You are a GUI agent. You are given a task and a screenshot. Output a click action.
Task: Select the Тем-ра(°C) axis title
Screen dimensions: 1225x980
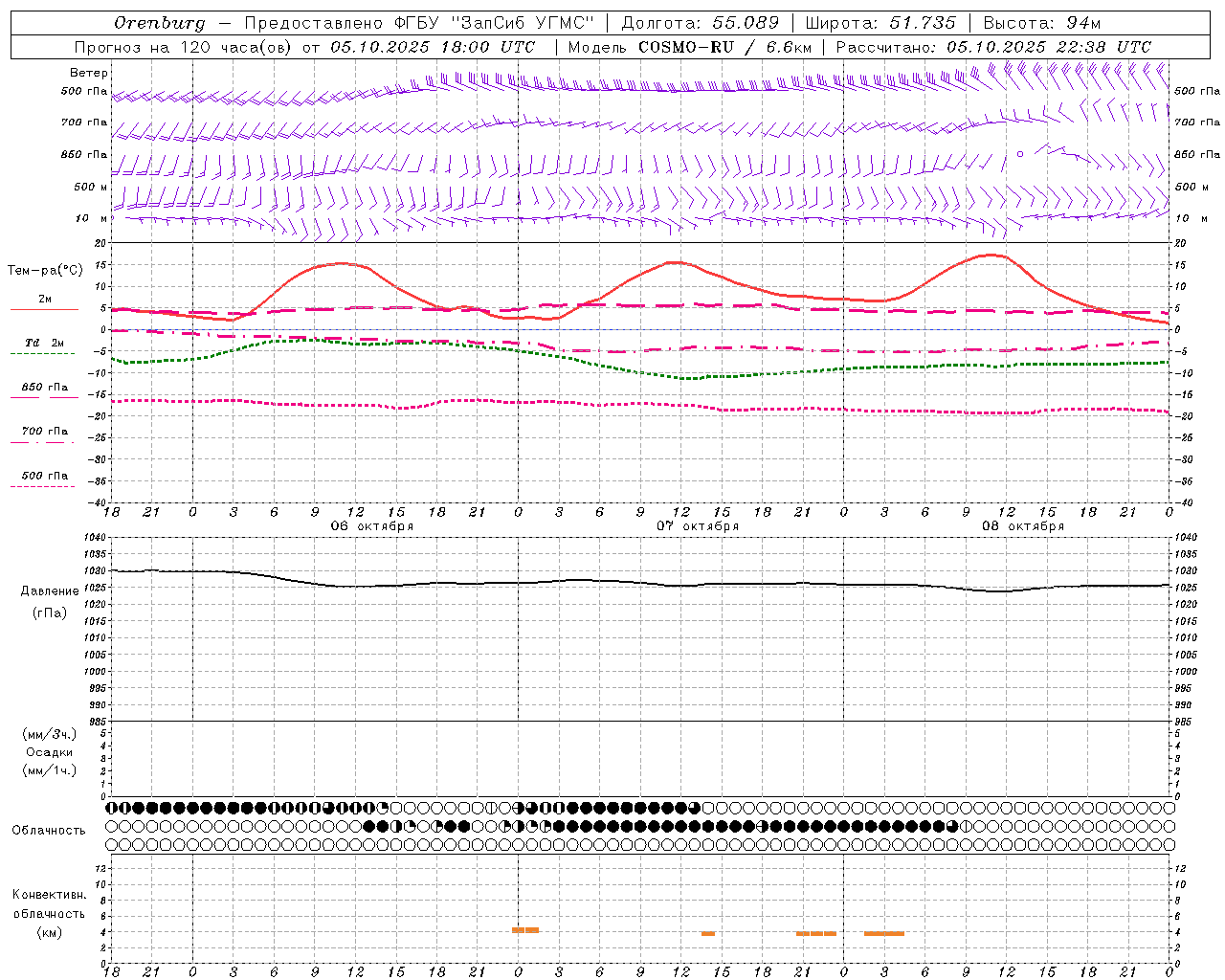point(45,270)
